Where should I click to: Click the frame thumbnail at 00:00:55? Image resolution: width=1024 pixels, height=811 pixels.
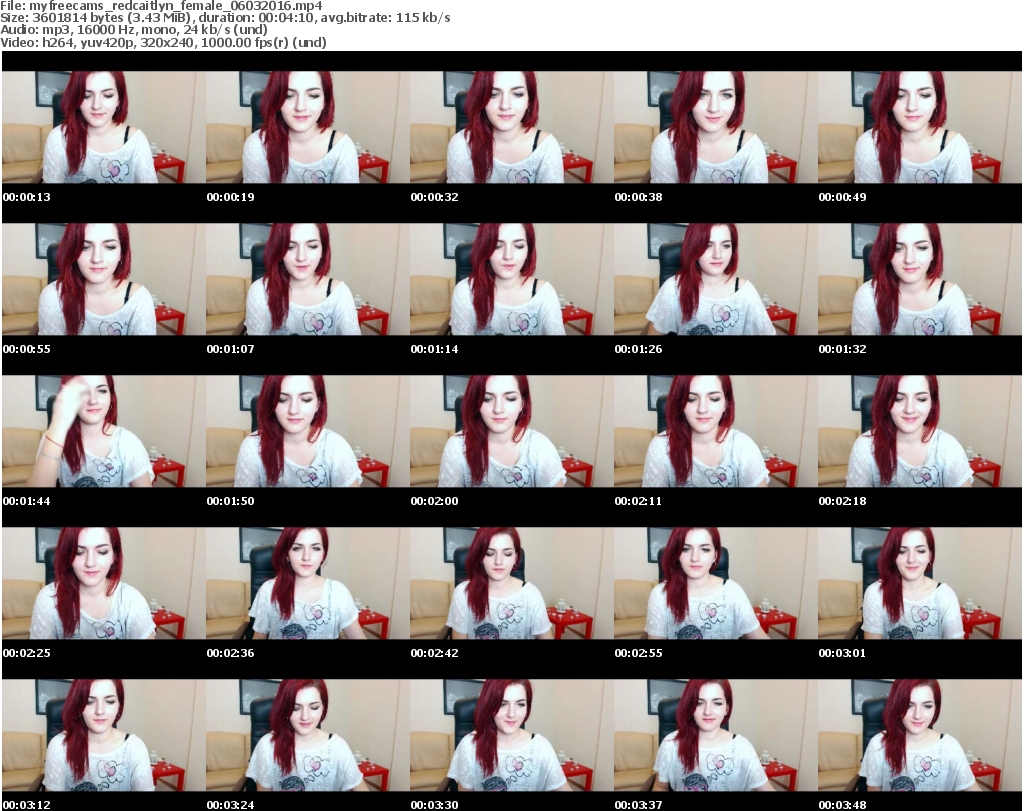(104, 279)
